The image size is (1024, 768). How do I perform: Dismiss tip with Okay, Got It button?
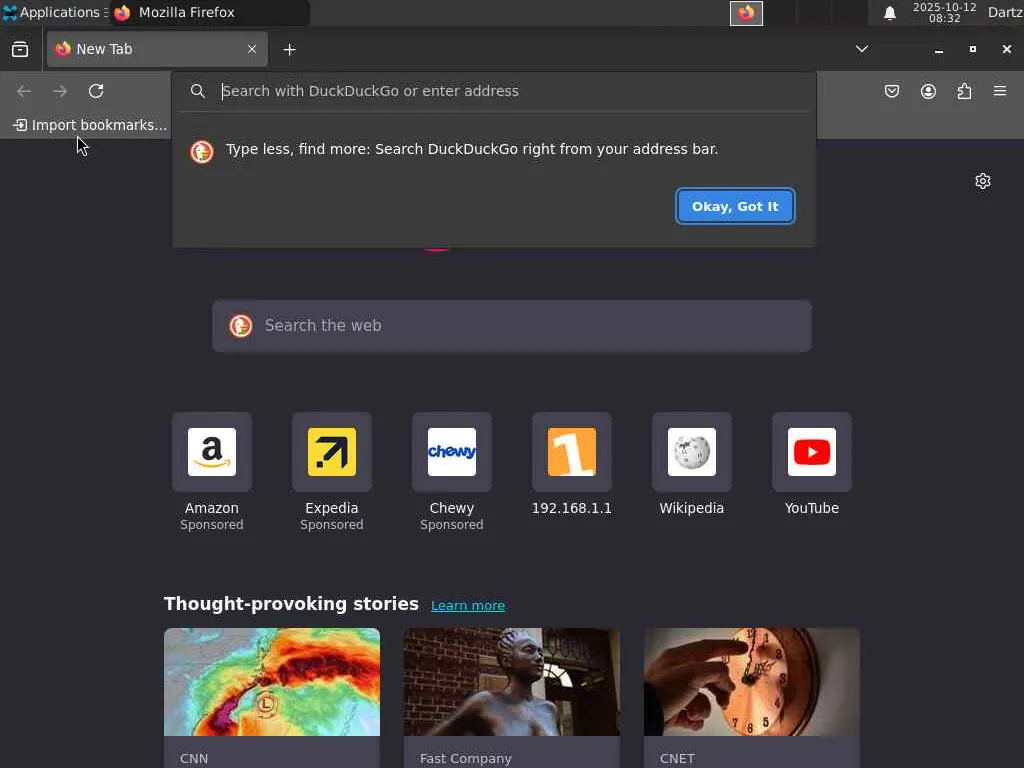coord(735,206)
